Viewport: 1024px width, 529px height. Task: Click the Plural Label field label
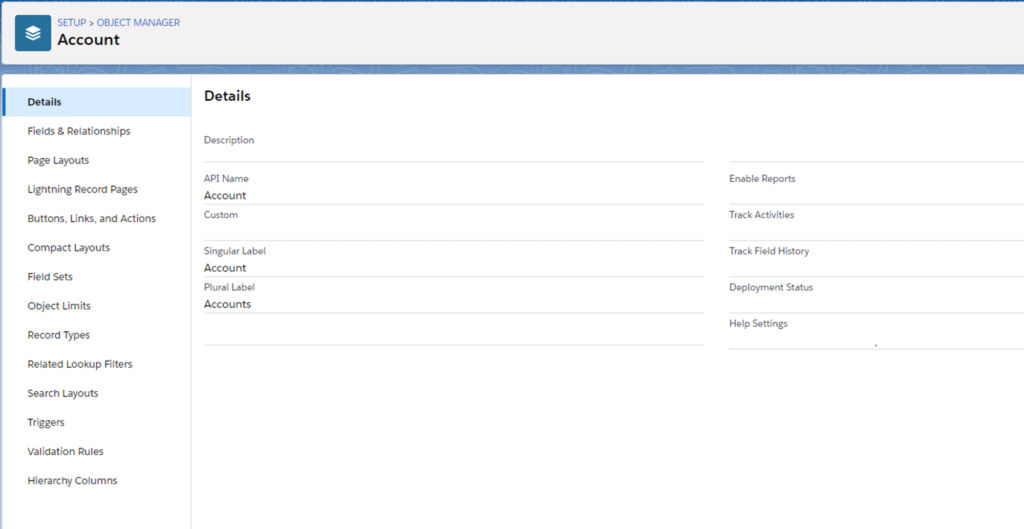tap(229, 287)
